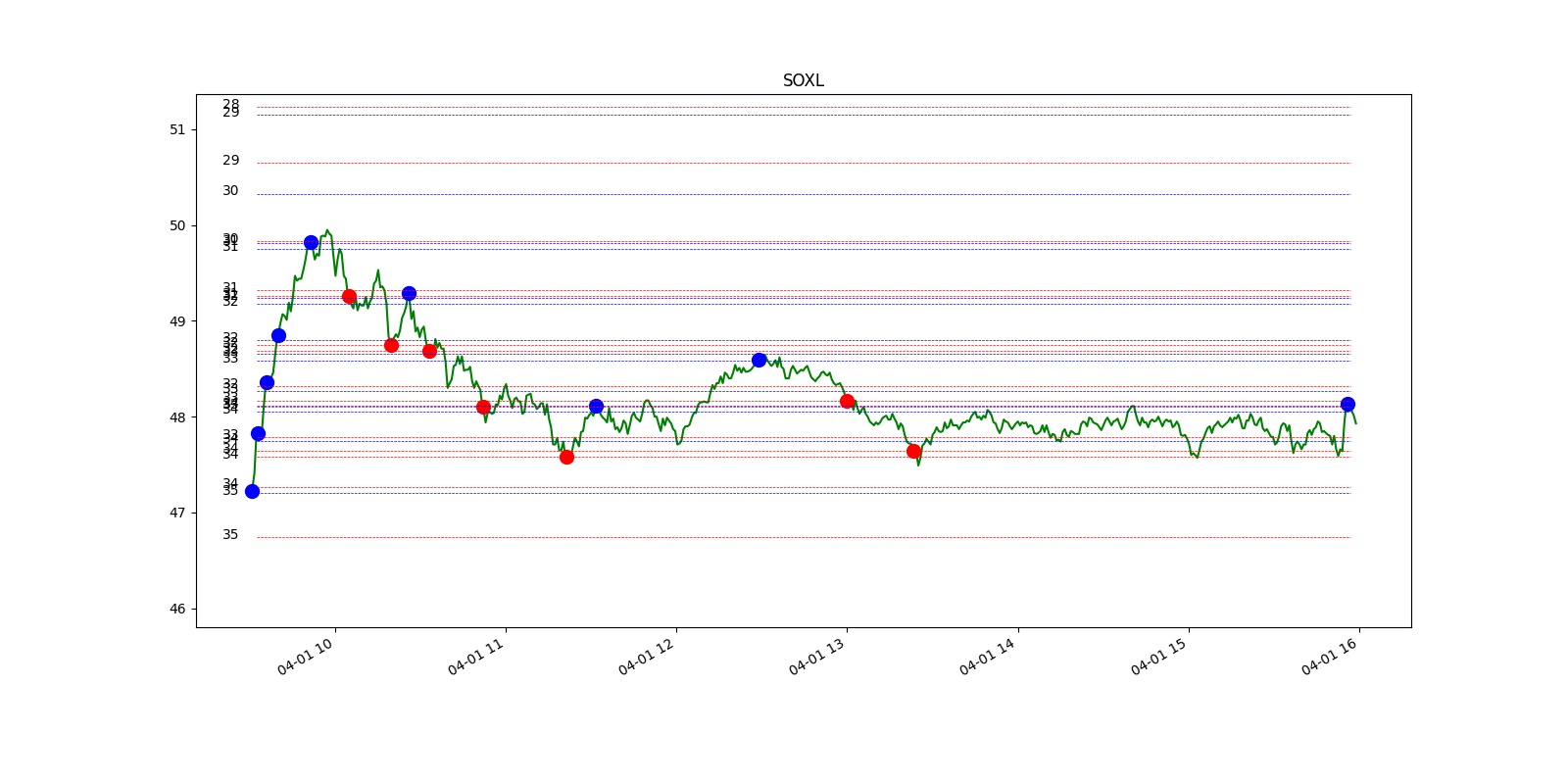Image resolution: width=1568 pixels, height=784 pixels.
Task: Select the red marker near 48.1 before 11:00
Action: pyautogui.click(x=483, y=407)
